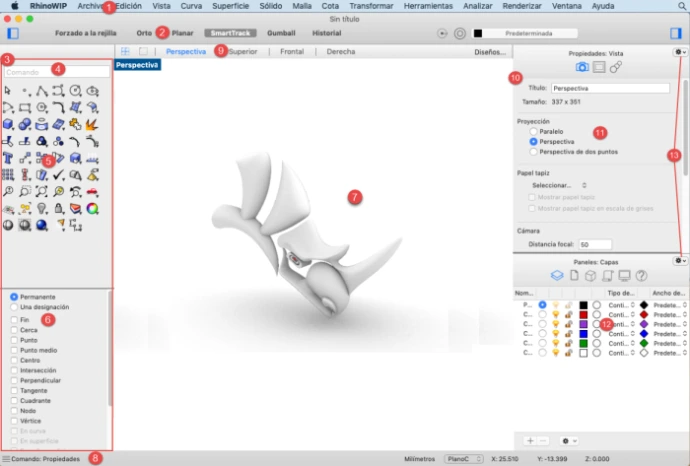Viewport: 690px width, 466px height.
Task: Enable the Tangente object snap
Action: pyautogui.click(x=14, y=391)
